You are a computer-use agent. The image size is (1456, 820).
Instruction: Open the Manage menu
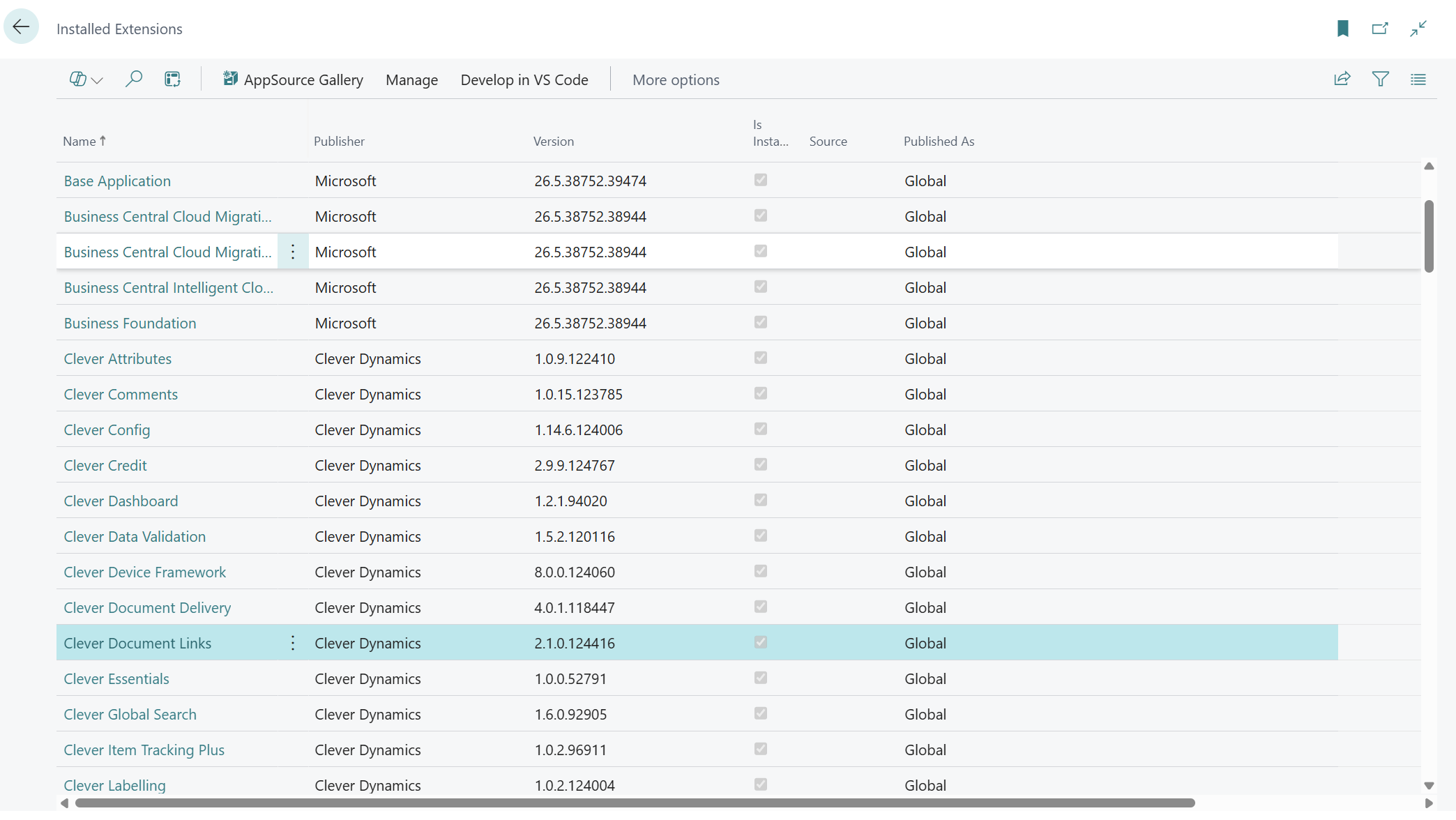coord(411,79)
